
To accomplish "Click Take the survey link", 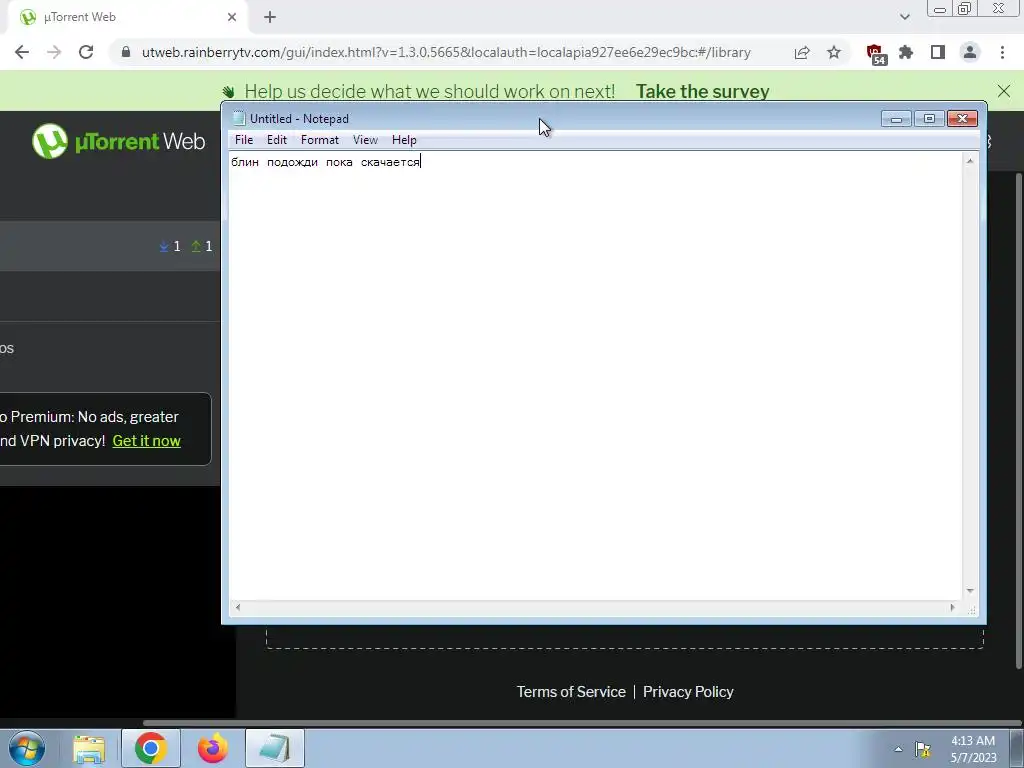I will pyautogui.click(x=703, y=91).
